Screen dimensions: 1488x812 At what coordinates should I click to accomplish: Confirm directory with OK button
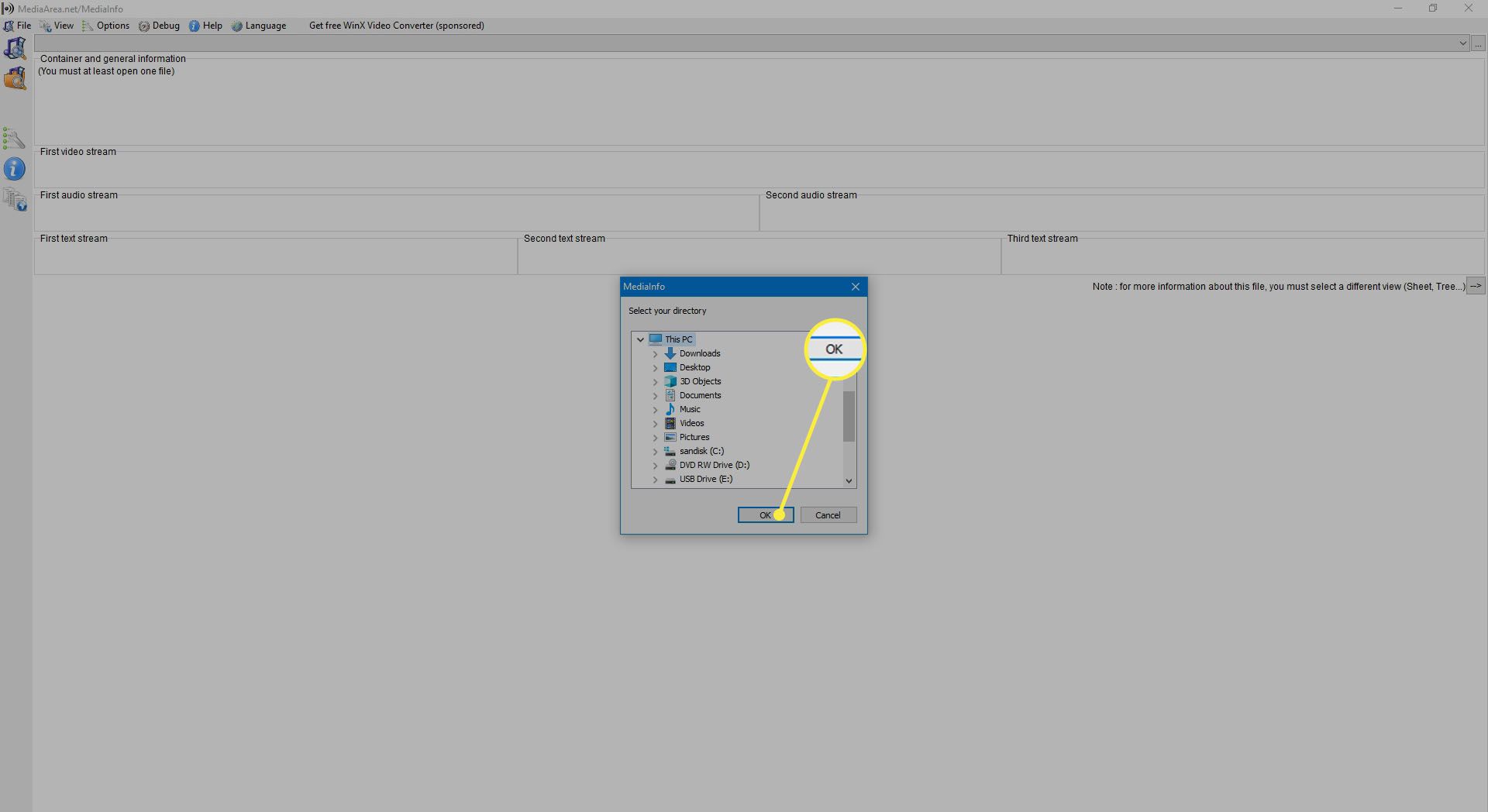pos(765,515)
